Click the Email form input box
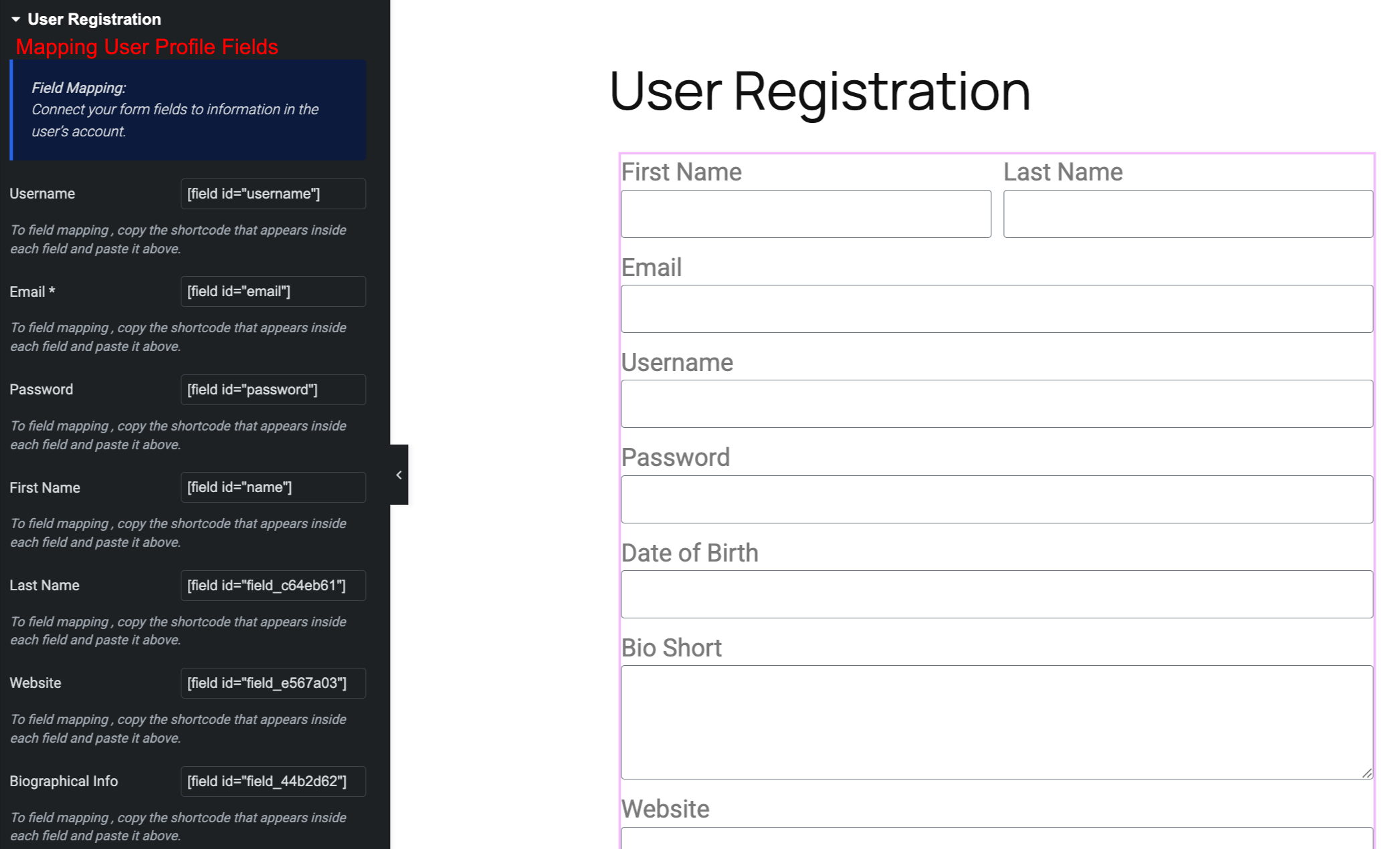This screenshot has height=849, width=1400. [996, 309]
